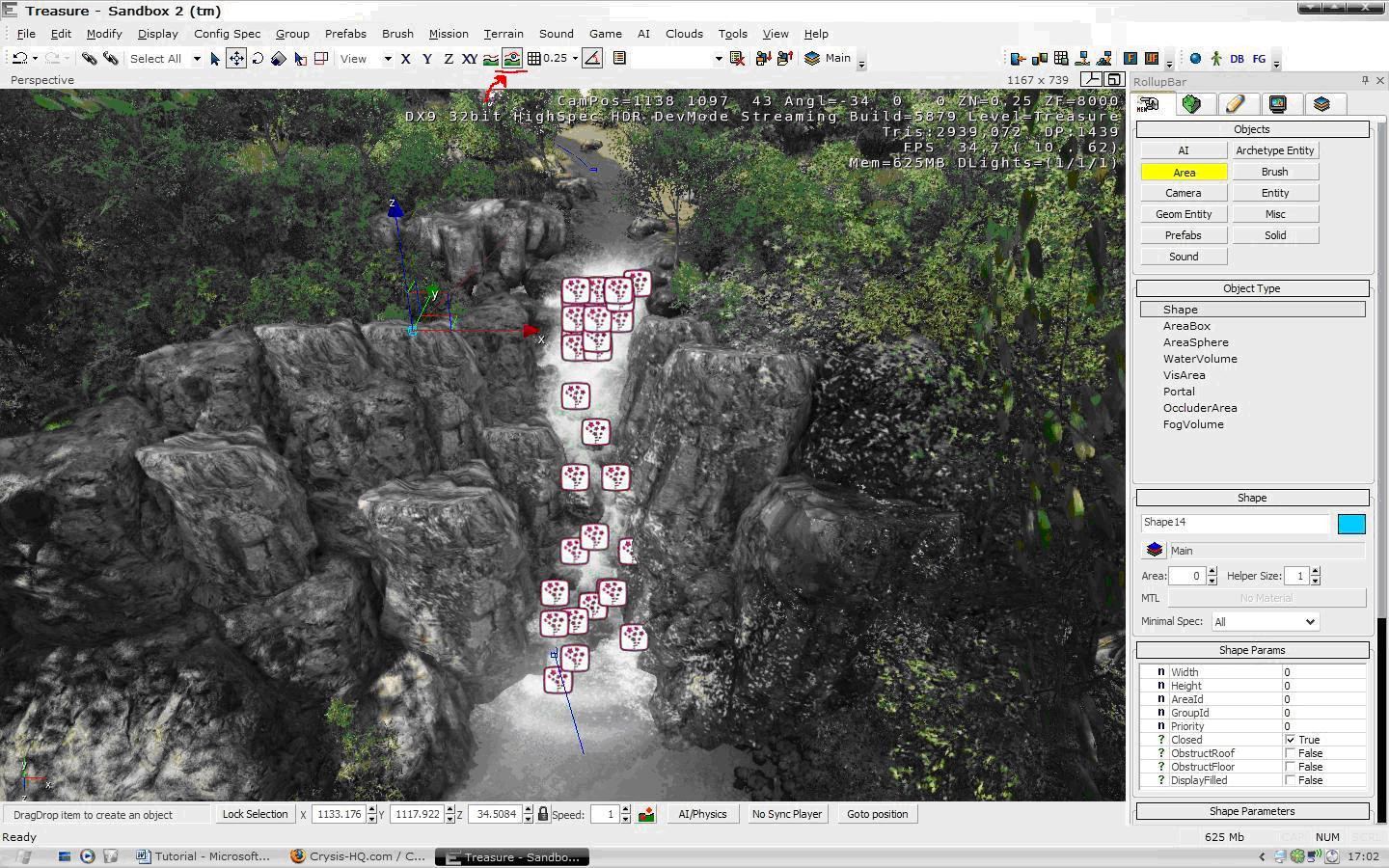The width and height of the screenshot is (1389, 868).
Task: Lock movement to the Y axis
Action: (x=427, y=59)
